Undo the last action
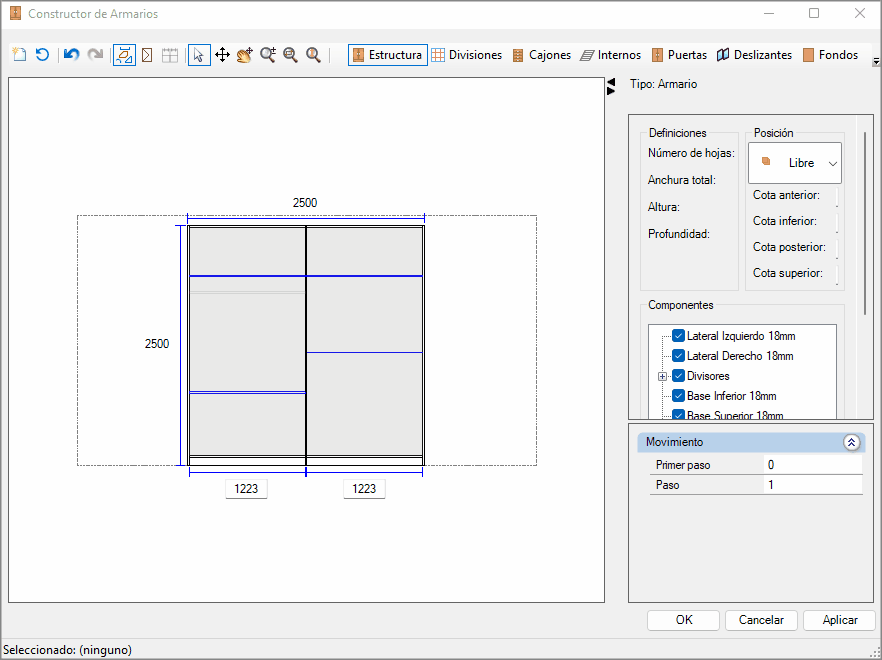 coord(71,55)
